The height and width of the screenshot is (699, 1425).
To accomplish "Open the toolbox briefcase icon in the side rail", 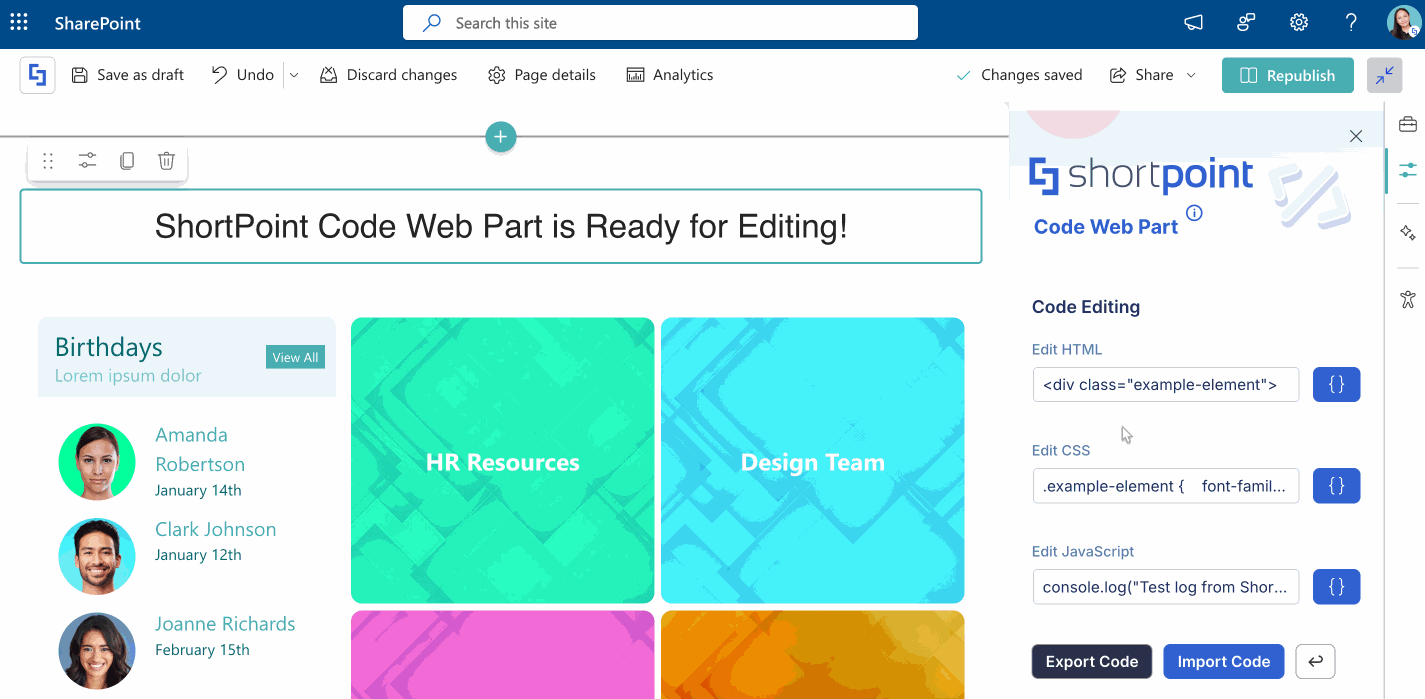I will pyautogui.click(x=1408, y=124).
